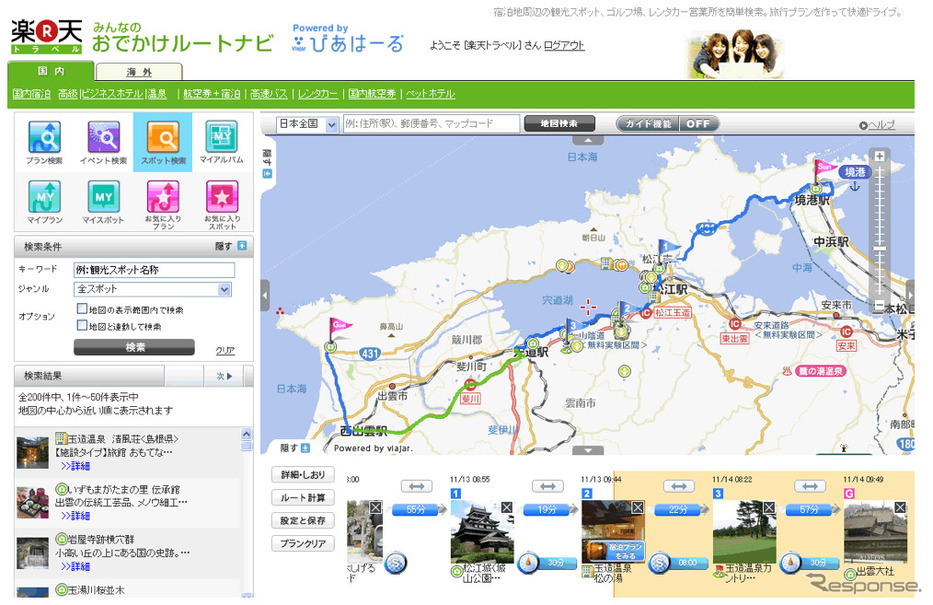Check 地図の表示範囲内で検索 option
The width and height of the screenshot is (933, 605).
(82, 309)
